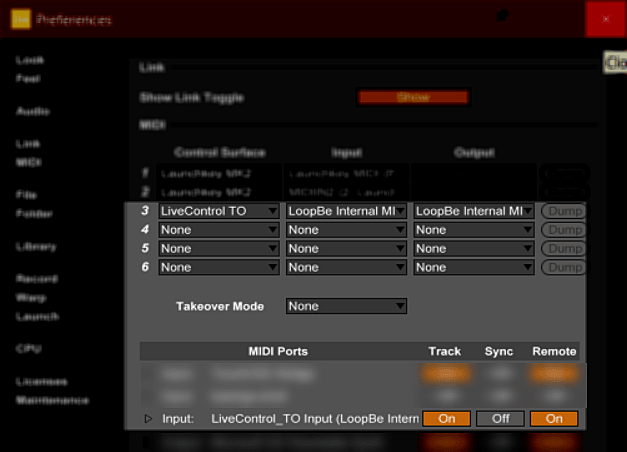Open the Licenses Maintenance tab

[52, 391]
